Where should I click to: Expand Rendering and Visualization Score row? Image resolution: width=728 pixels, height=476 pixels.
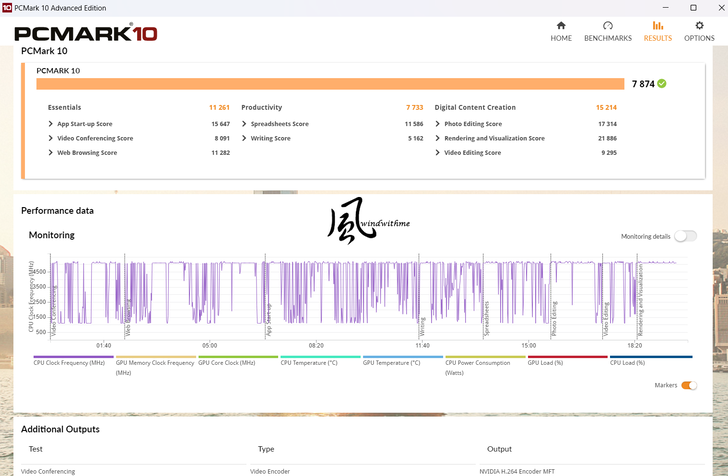pyautogui.click(x=438, y=138)
